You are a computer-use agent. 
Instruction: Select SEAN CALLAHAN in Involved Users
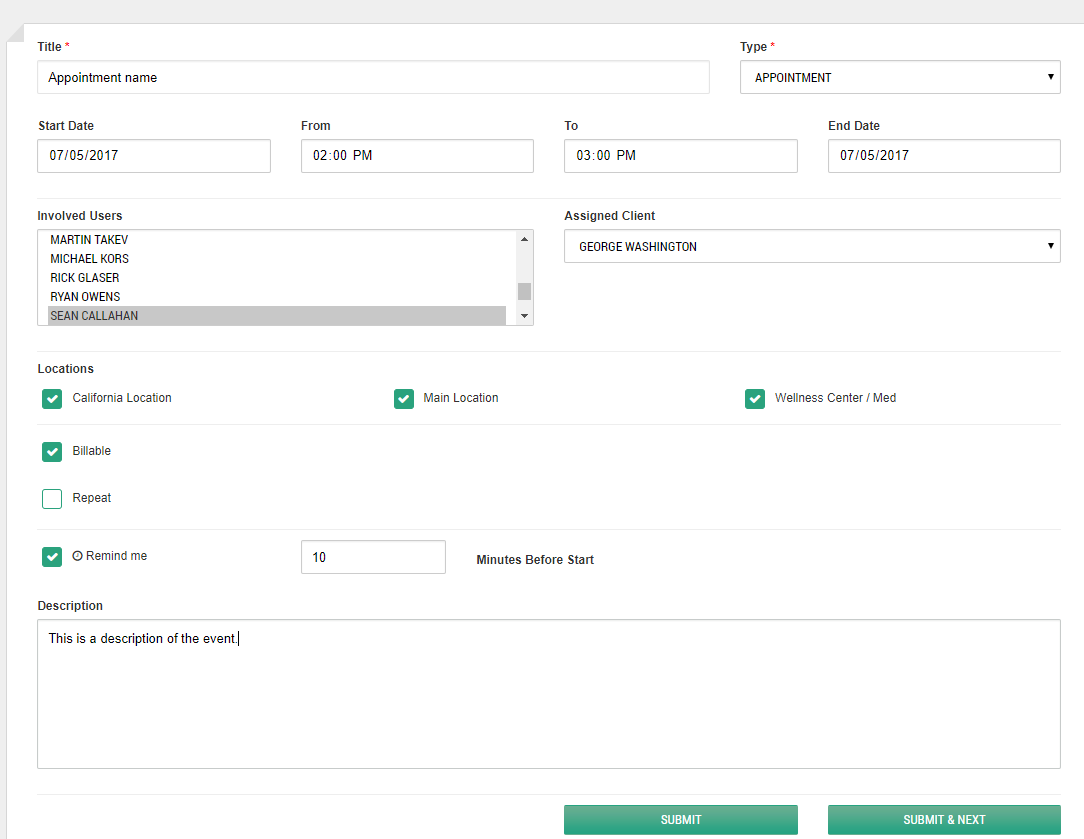[x=277, y=316]
